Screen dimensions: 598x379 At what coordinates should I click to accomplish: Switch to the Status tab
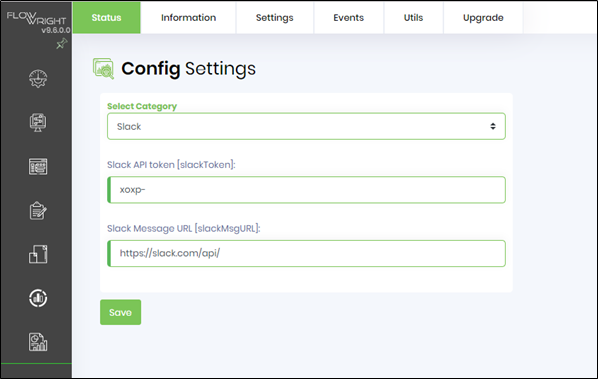106,18
